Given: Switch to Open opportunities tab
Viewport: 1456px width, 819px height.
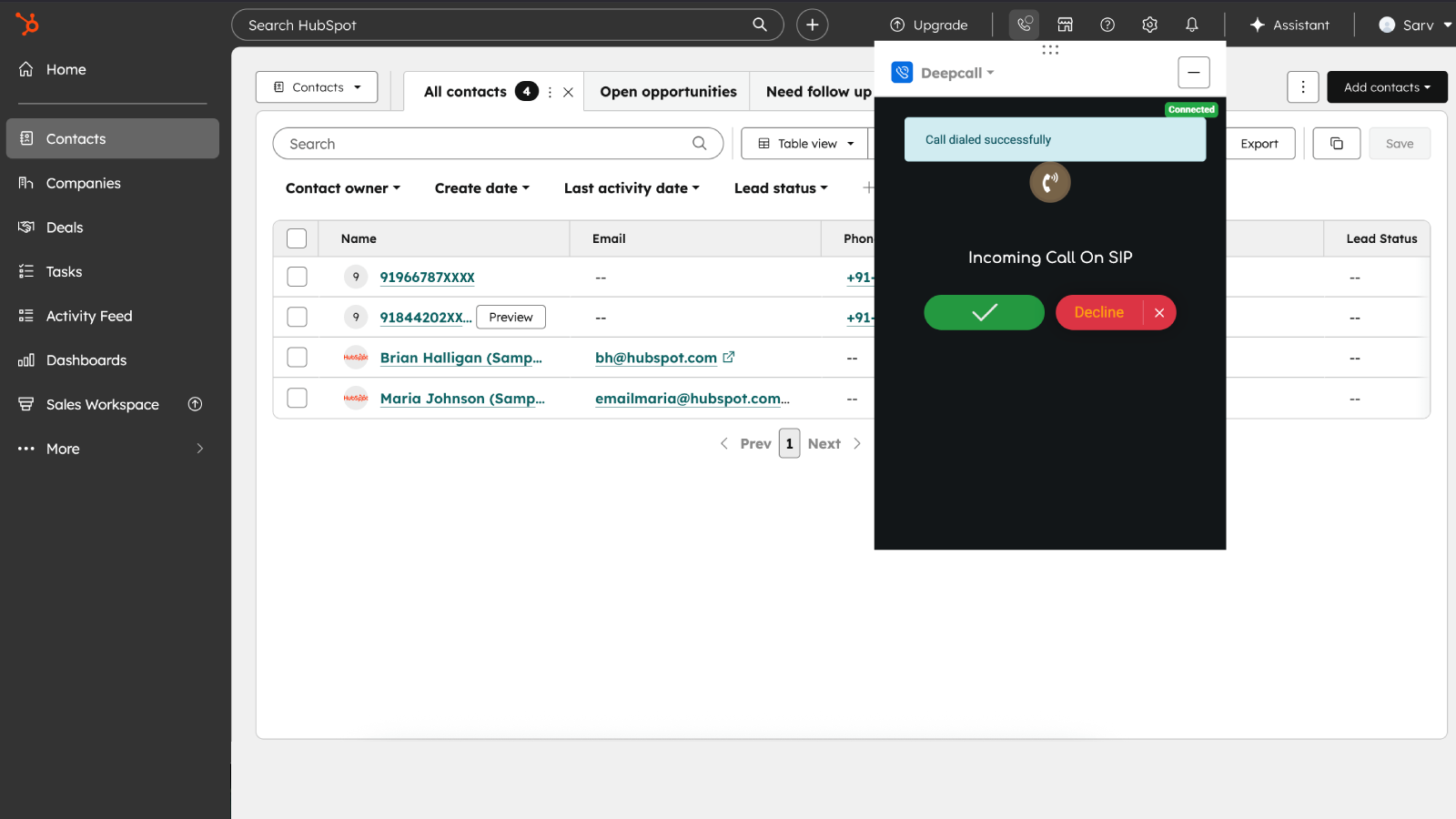Looking at the screenshot, I should pyautogui.click(x=668, y=92).
